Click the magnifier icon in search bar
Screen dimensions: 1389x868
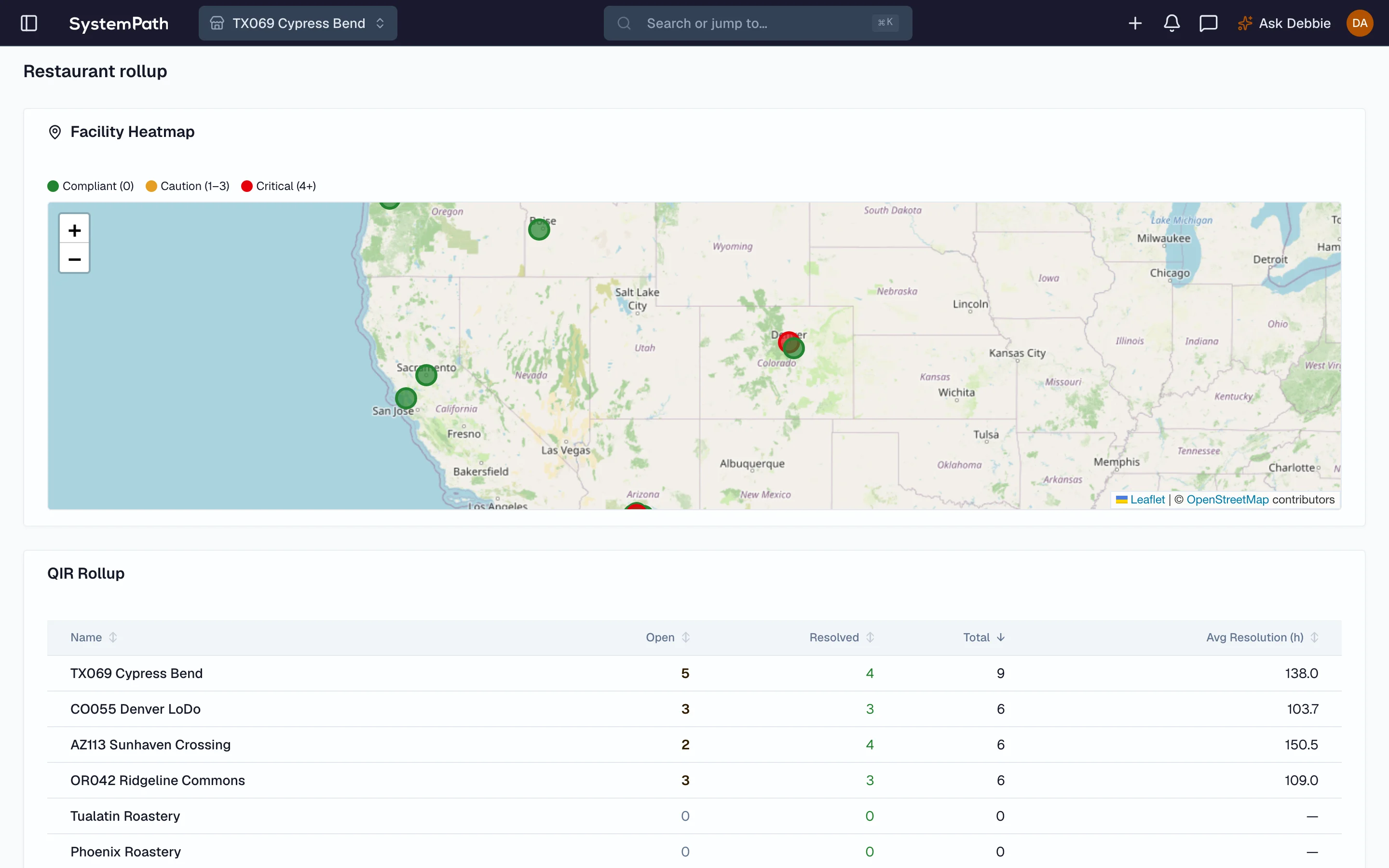624,23
